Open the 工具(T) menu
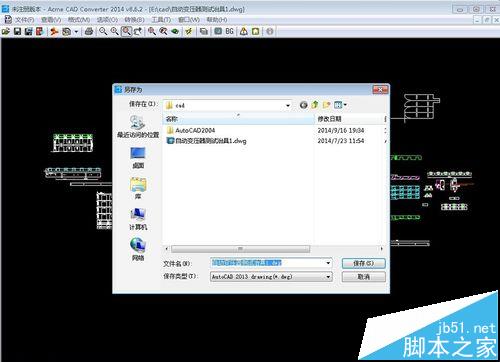This screenshot has height=362, width=500. [x=161, y=20]
